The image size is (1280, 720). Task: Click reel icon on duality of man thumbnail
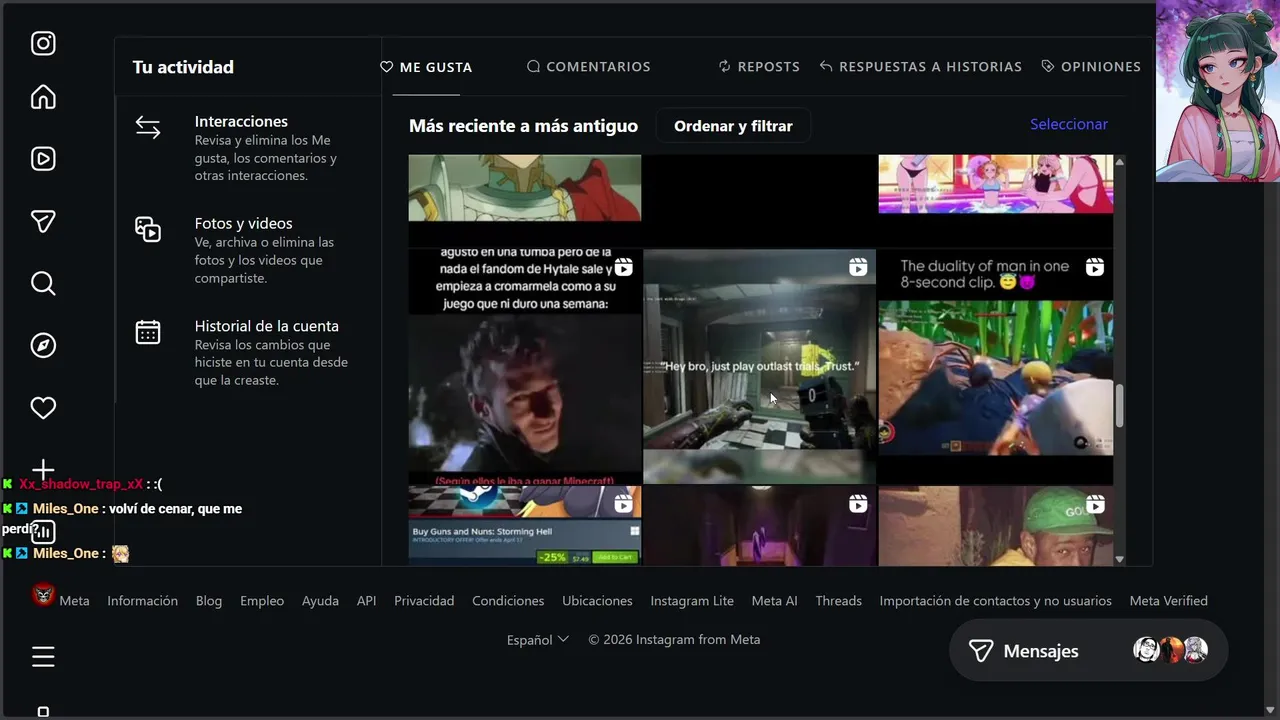1095,267
